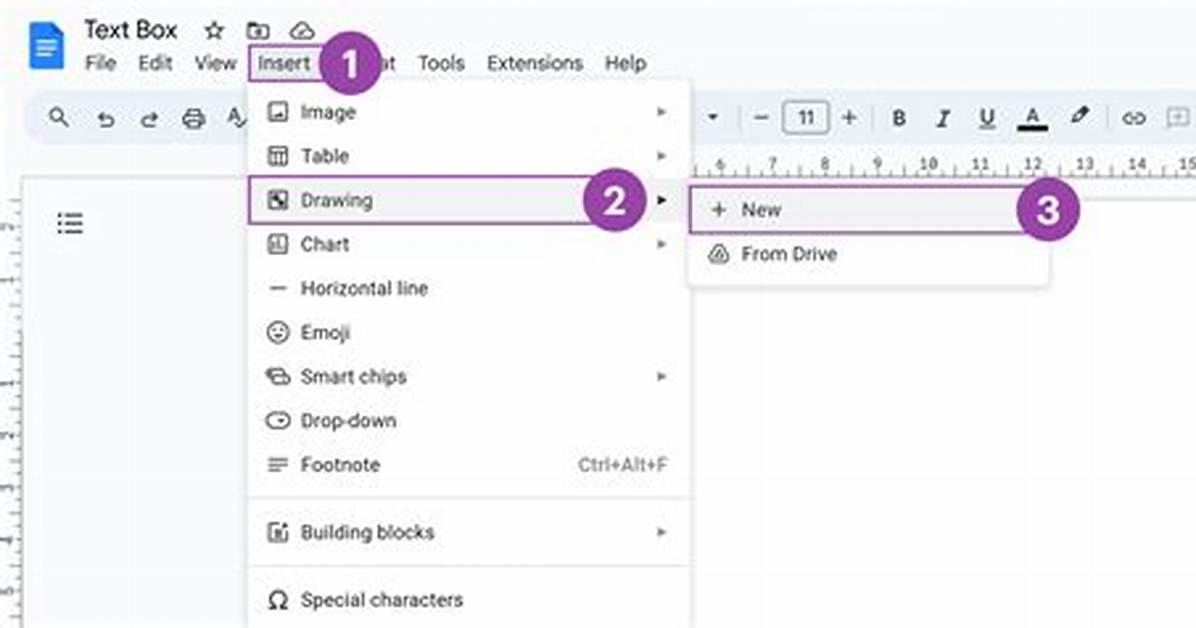The image size is (1196, 628).
Task: Open the File menu
Action: pos(100,63)
